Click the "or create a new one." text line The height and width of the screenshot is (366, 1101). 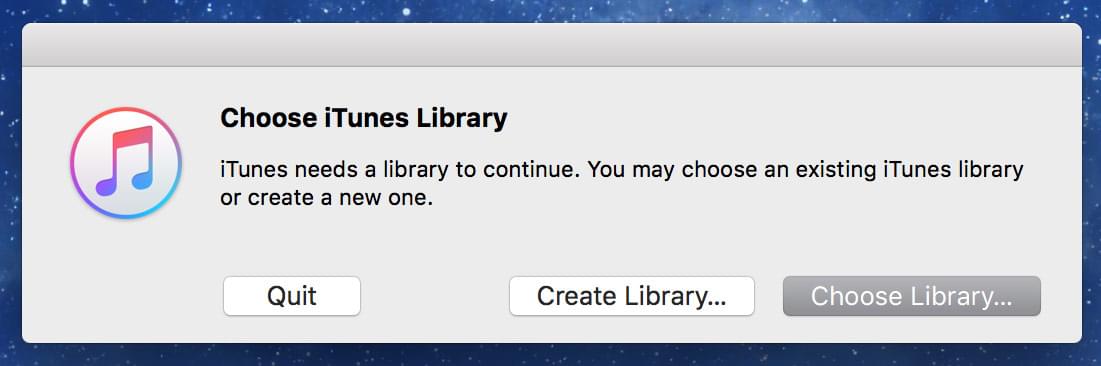pos(327,199)
